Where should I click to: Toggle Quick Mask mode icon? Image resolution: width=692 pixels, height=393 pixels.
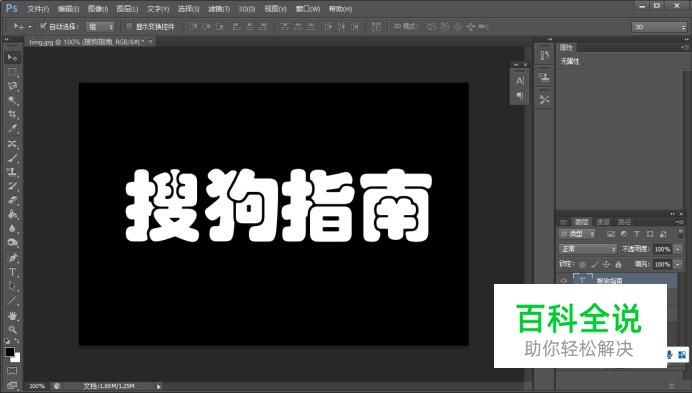pyautogui.click(x=12, y=371)
